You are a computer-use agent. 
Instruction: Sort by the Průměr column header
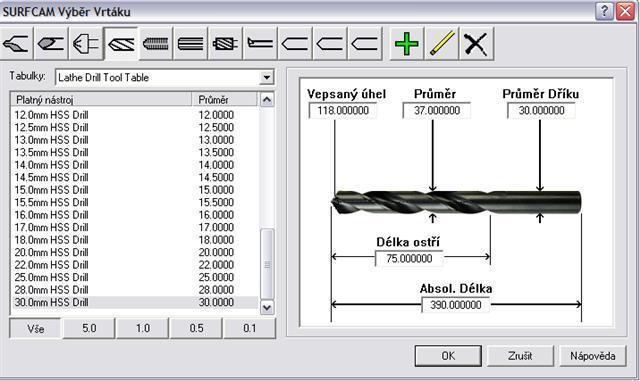224,99
